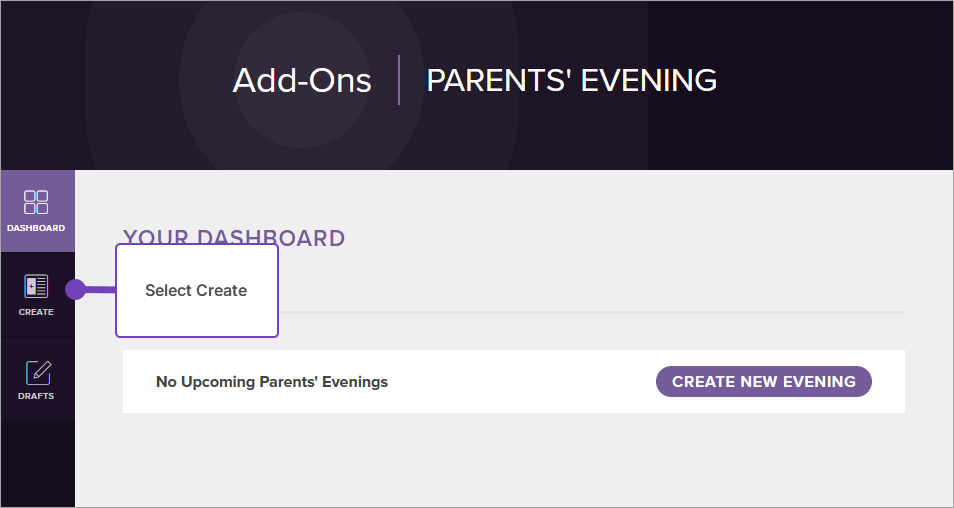Open the Drafts pencil icon
Screen dimensions: 954x508
37,372
